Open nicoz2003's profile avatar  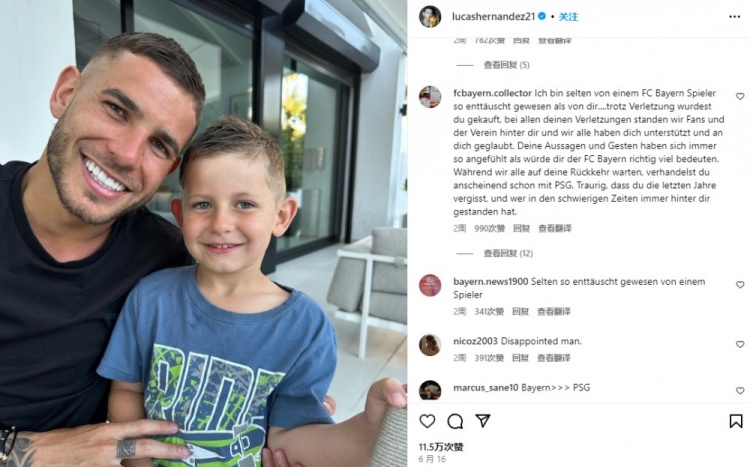click(x=430, y=345)
